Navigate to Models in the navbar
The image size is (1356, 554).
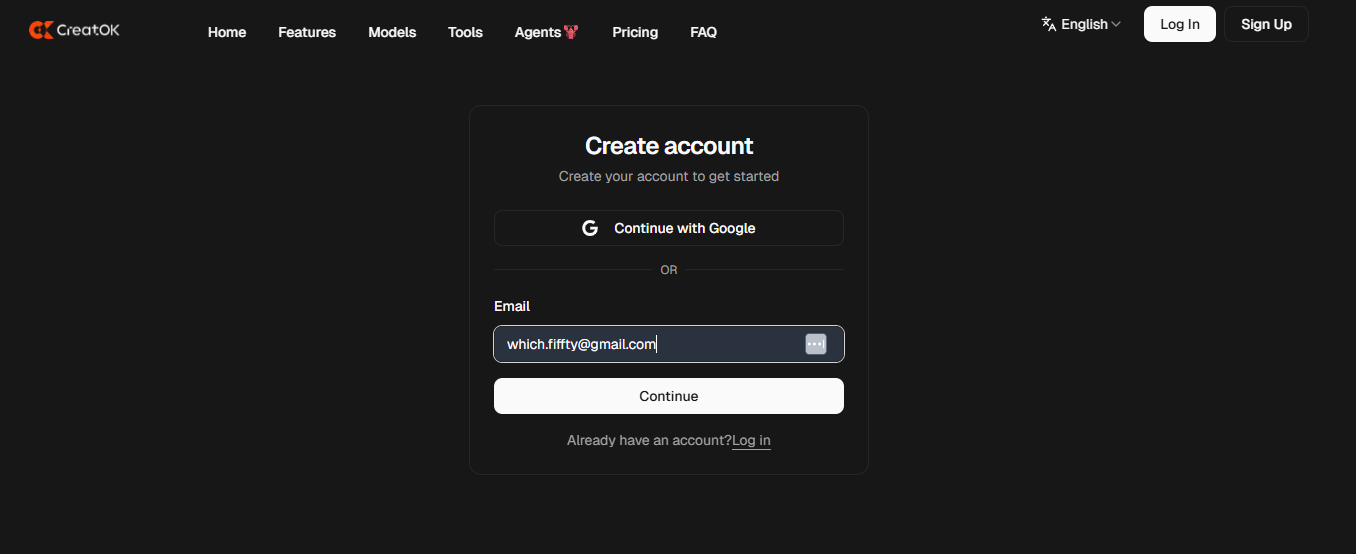point(392,32)
